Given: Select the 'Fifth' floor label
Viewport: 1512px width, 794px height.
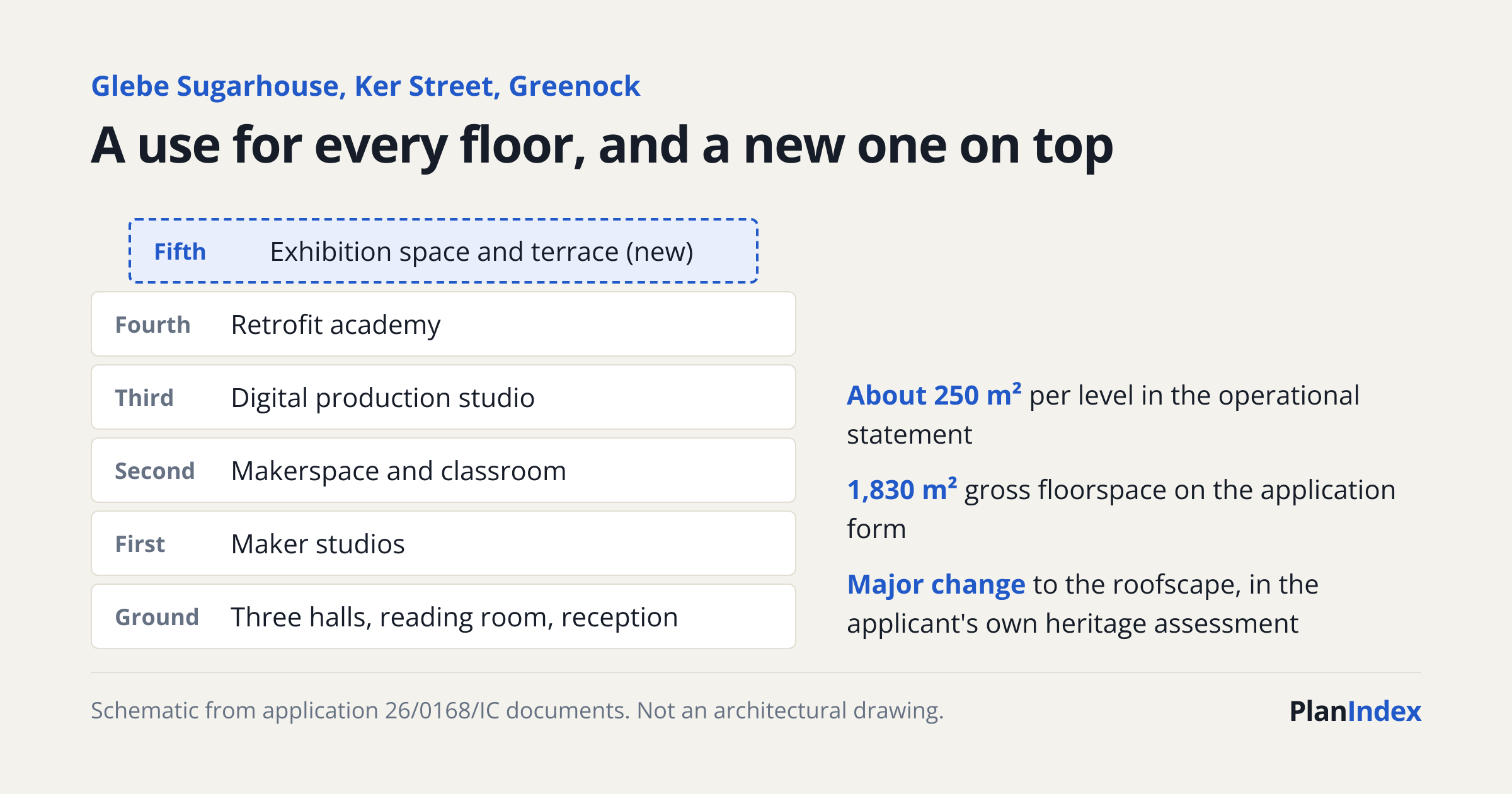Looking at the screenshot, I should tap(180, 251).
